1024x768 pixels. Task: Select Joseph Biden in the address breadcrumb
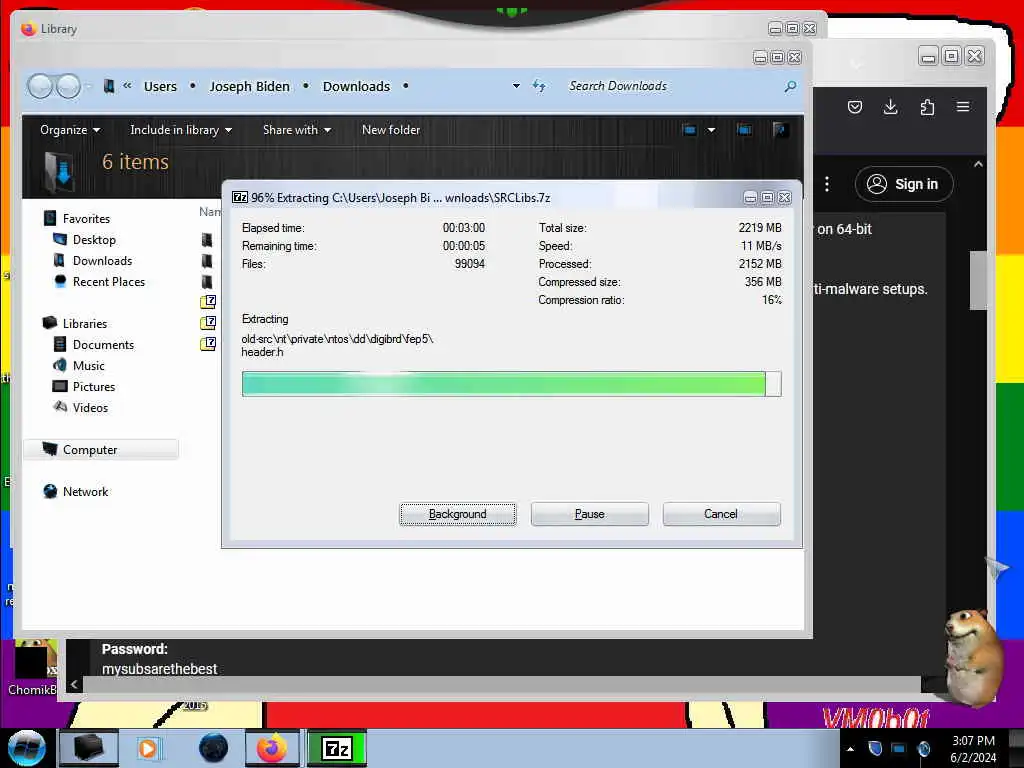point(249,86)
